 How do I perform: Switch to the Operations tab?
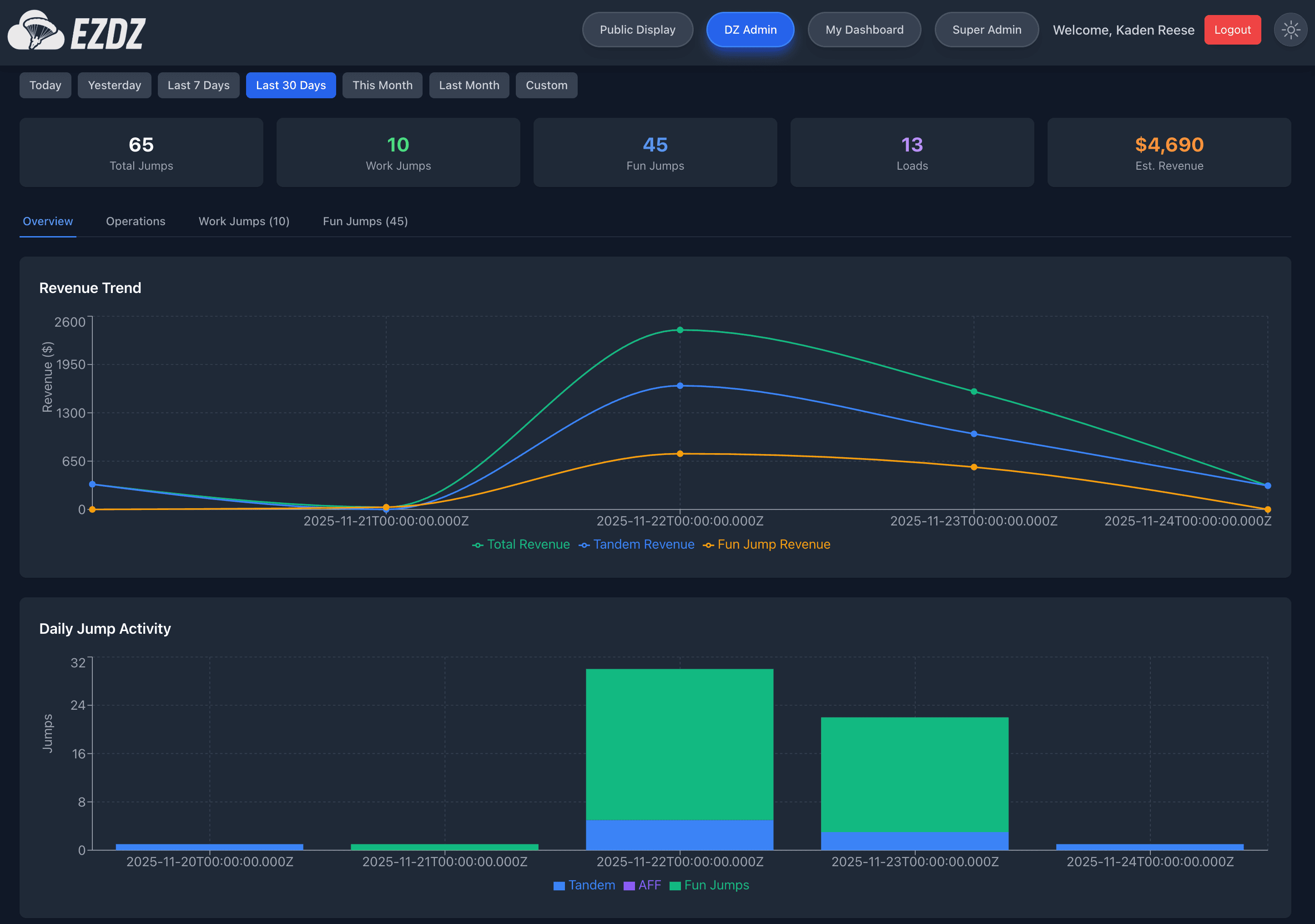(x=135, y=221)
